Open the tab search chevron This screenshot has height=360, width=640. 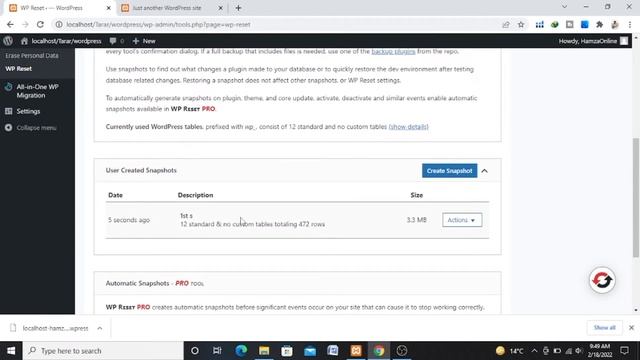564,7
